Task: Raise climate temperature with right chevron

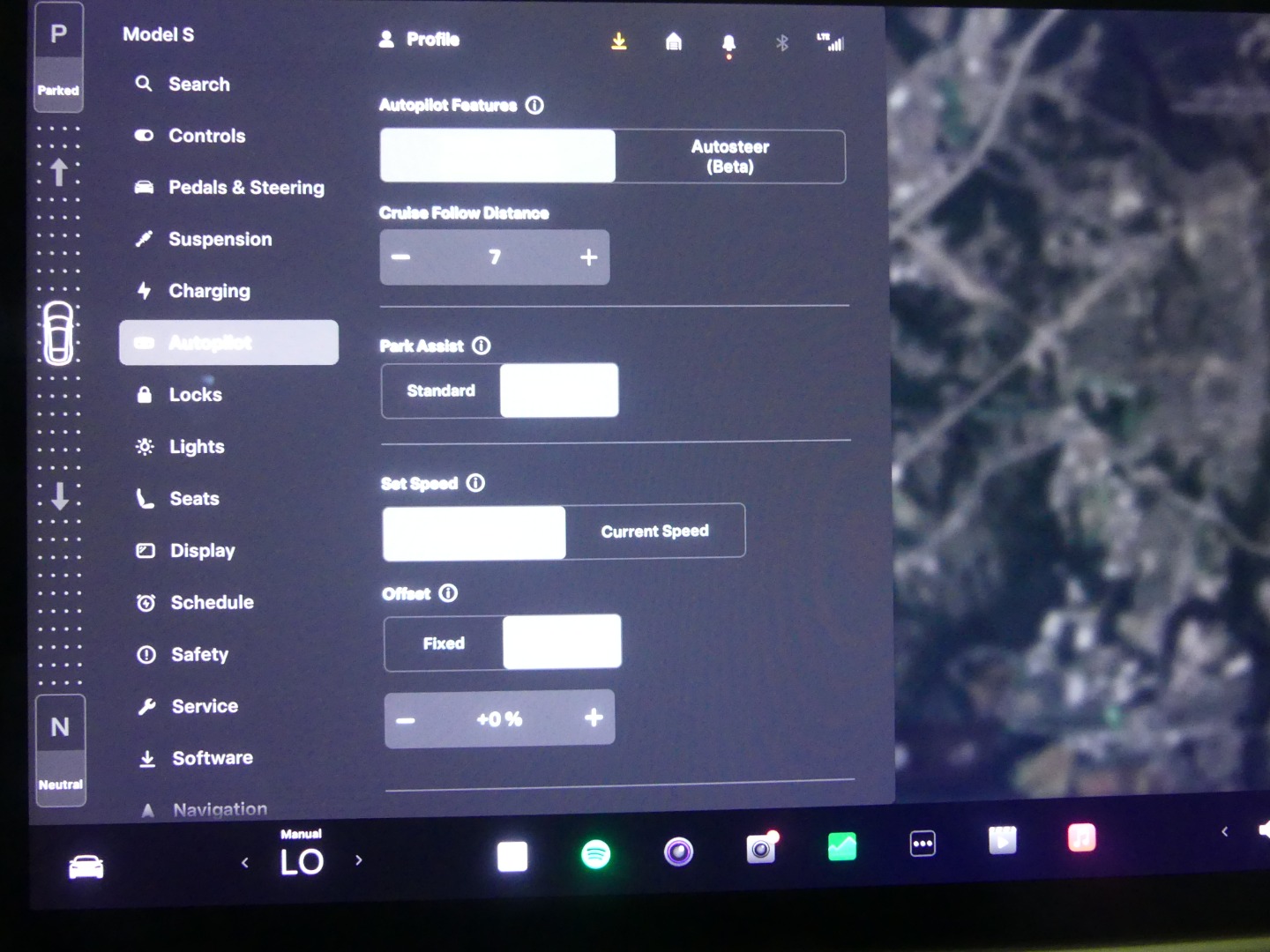Action: 359,860
